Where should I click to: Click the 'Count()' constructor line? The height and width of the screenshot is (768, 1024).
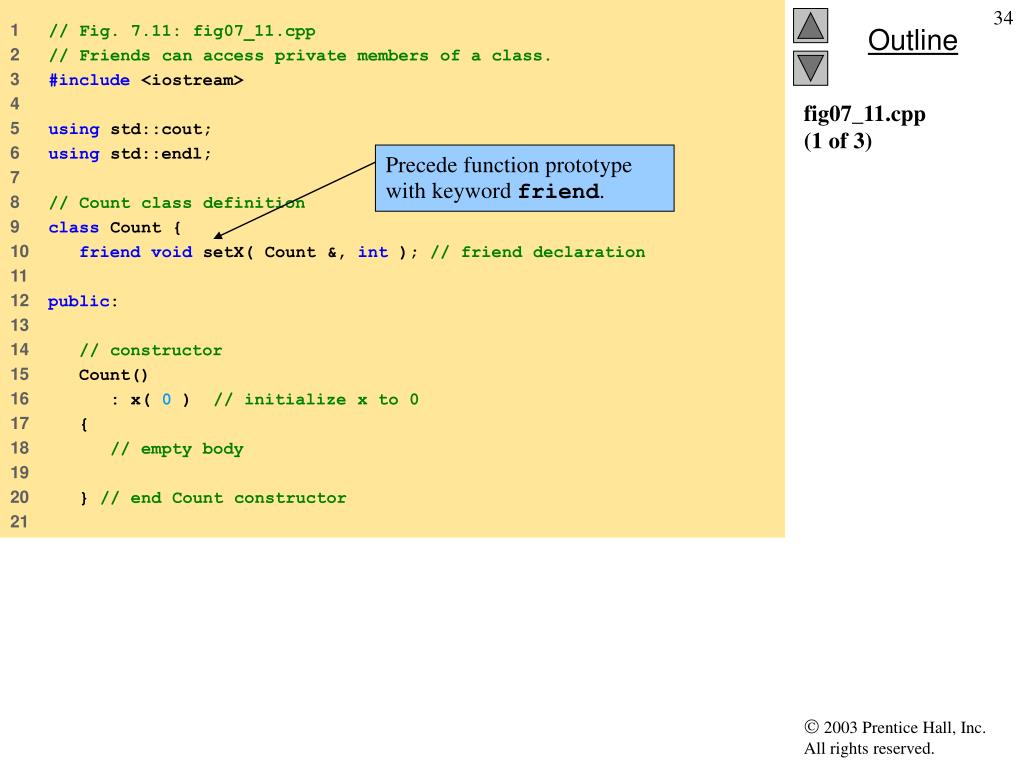pos(114,375)
